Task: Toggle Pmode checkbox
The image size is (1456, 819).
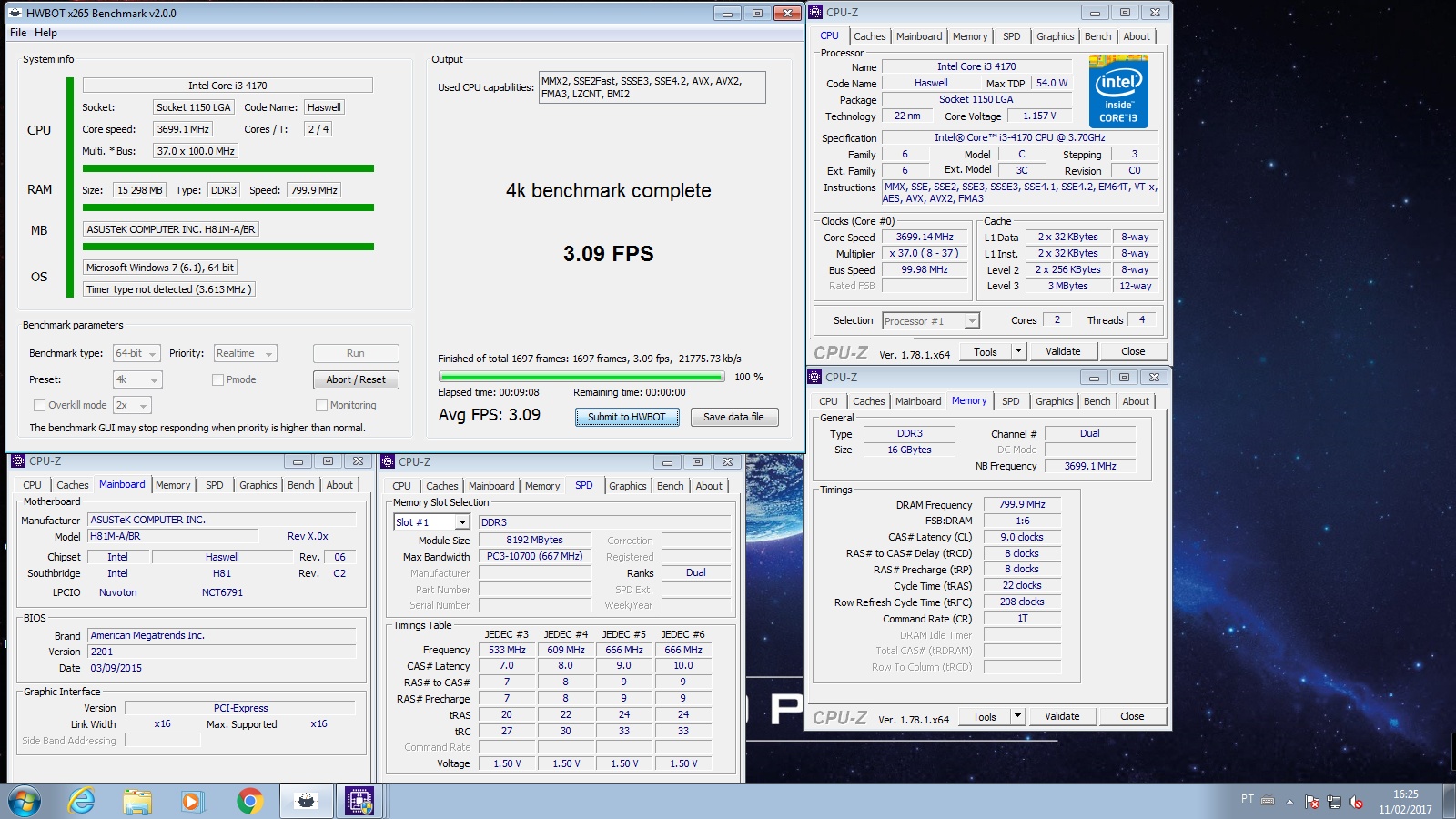Action: pos(217,379)
